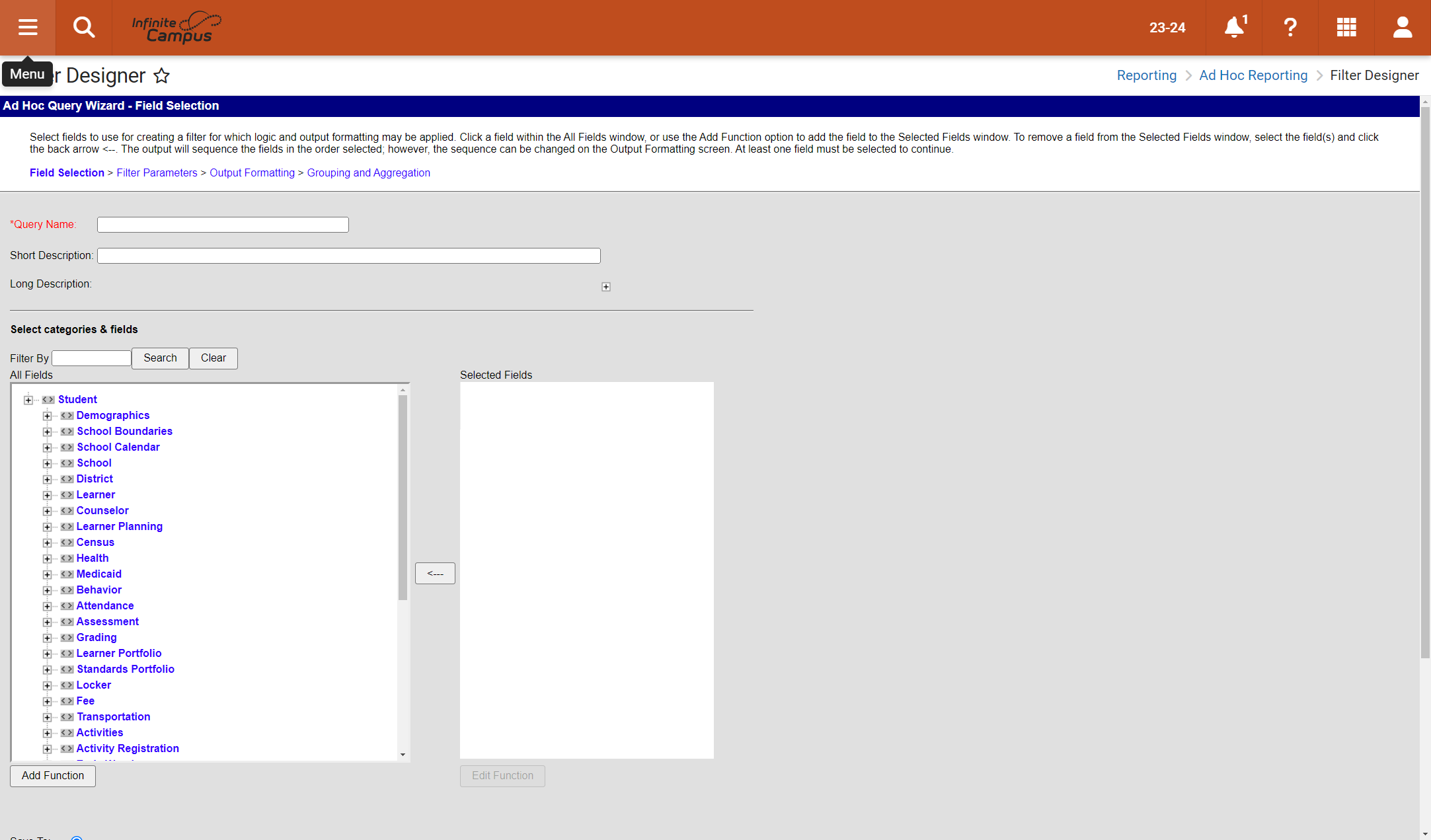
Task: Select the Learner Planning tree item
Action: (119, 527)
